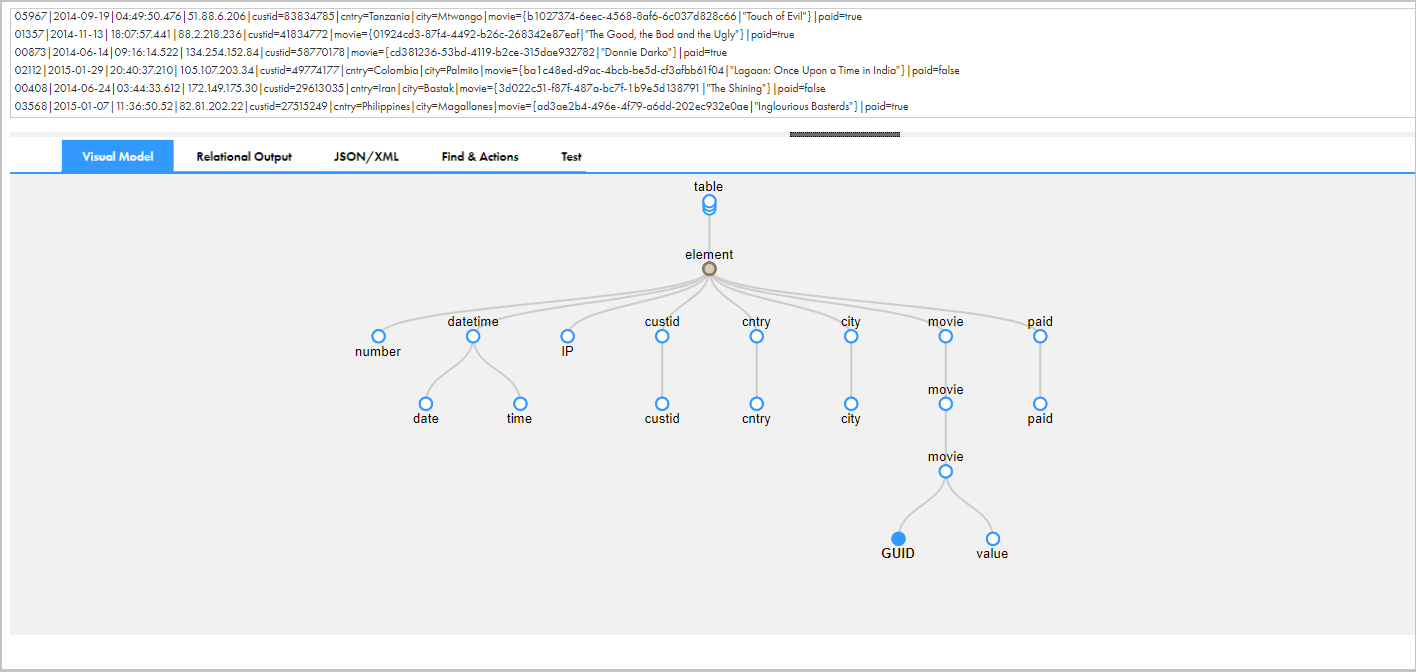Click the "datetime" label text

[x=473, y=321]
